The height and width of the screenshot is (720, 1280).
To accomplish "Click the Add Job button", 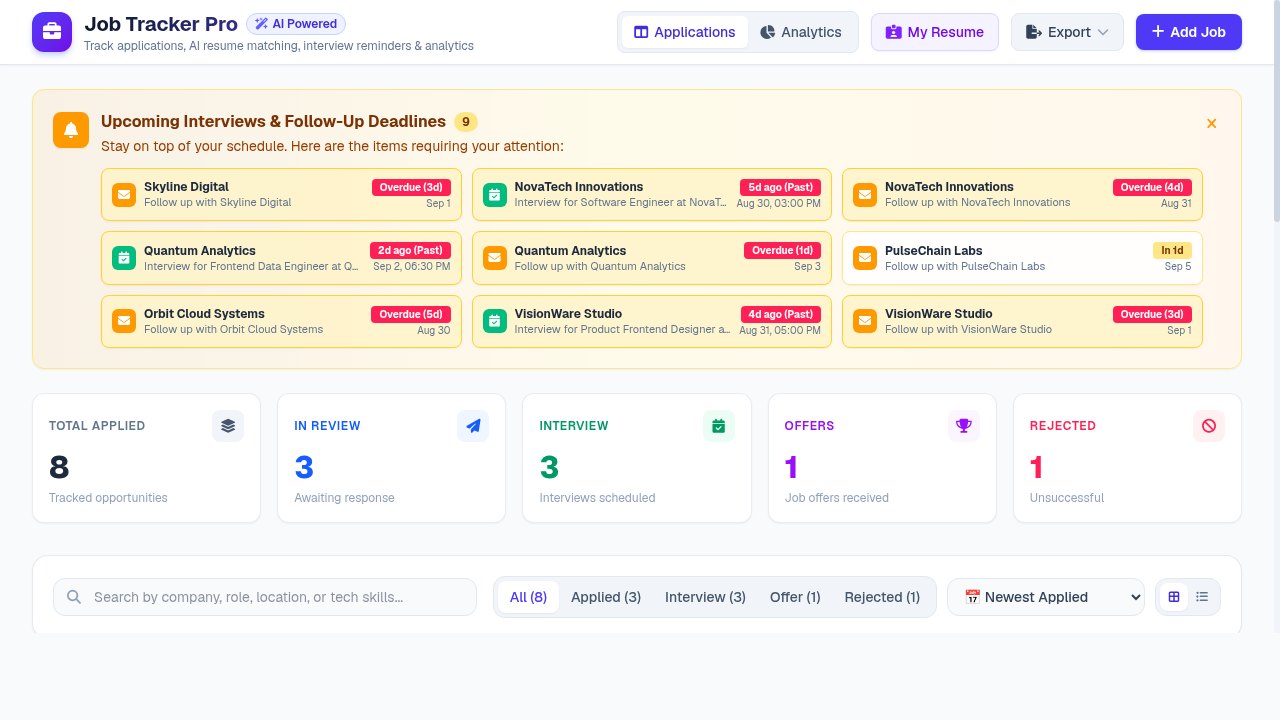I will click(x=1189, y=32).
